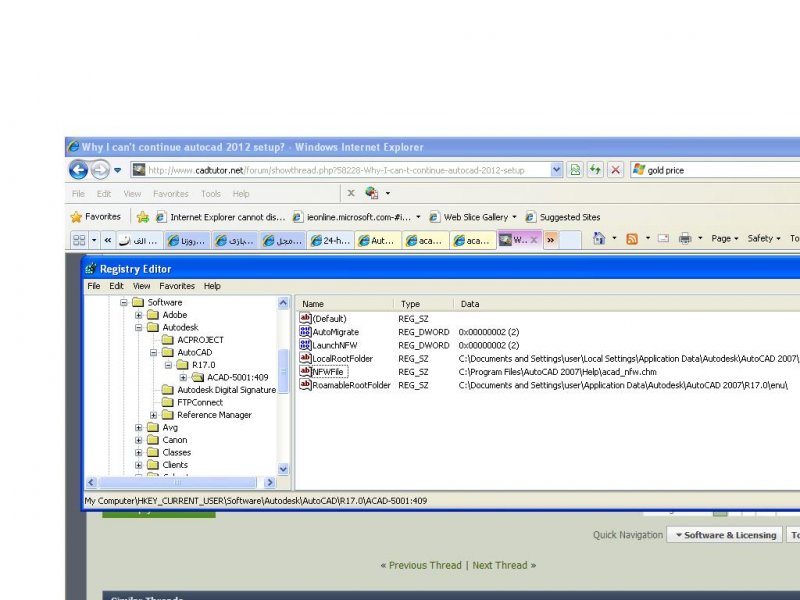Viewport: 800px width, 600px height.
Task: Open IE Tools menu
Action: (x=211, y=194)
